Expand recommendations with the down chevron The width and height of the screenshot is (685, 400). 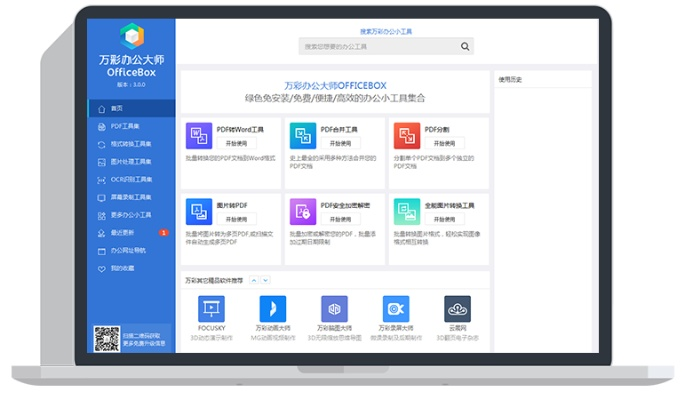point(264,280)
